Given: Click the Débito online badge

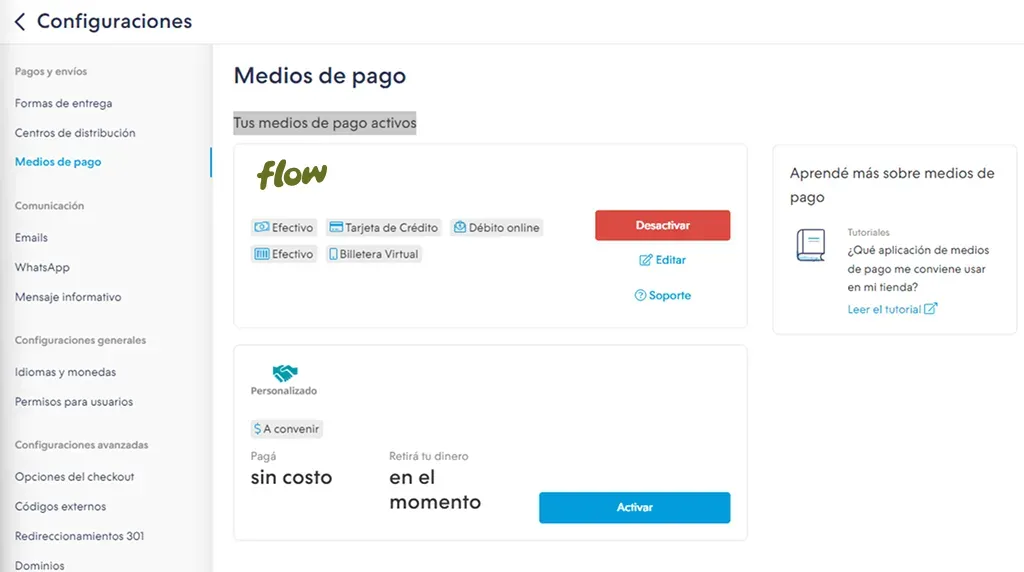Looking at the screenshot, I should [x=496, y=227].
